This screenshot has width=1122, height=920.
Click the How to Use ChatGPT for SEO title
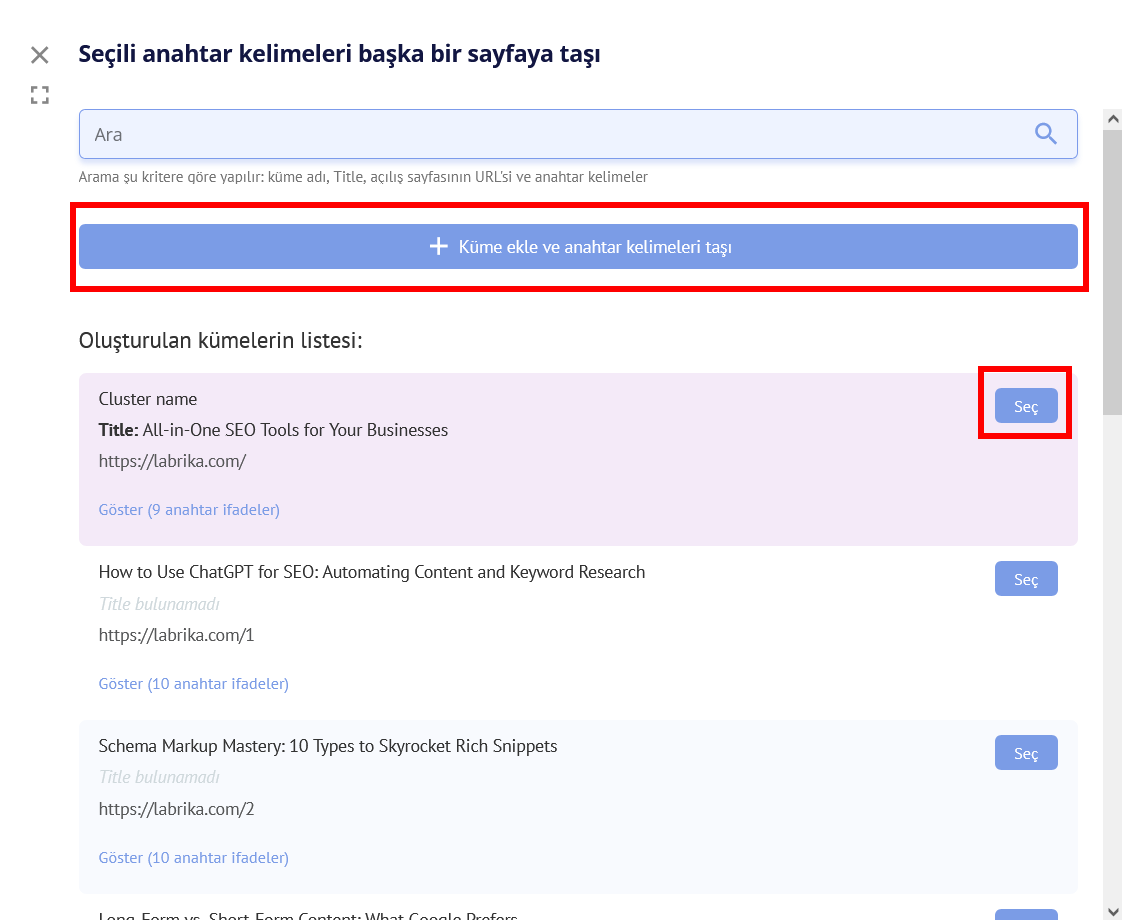[x=372, y=572]
